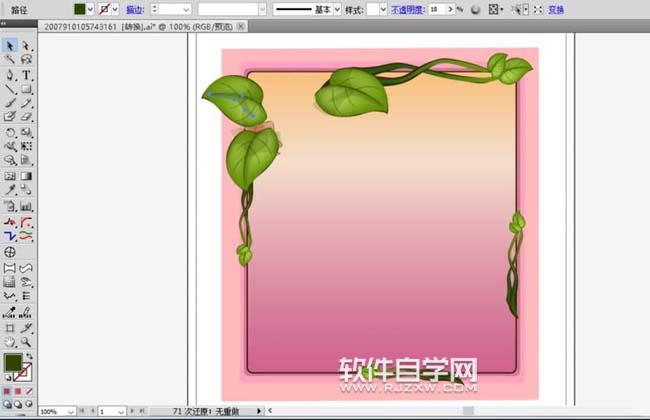Screen dimensions: 650x420
Task: Select the Direct Selection tool
Action: (x=26, y=45)
